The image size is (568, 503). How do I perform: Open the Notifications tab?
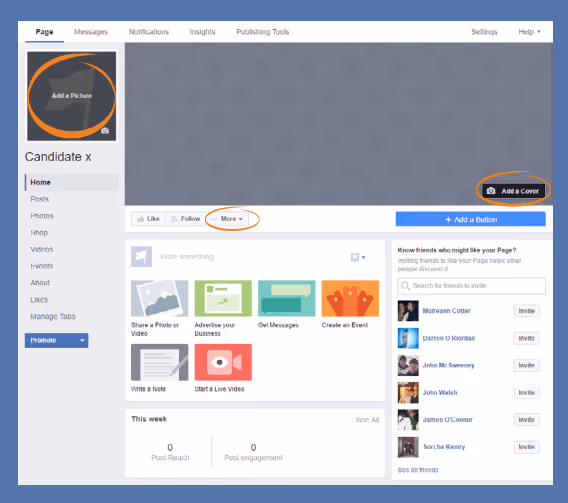[149, 32]
